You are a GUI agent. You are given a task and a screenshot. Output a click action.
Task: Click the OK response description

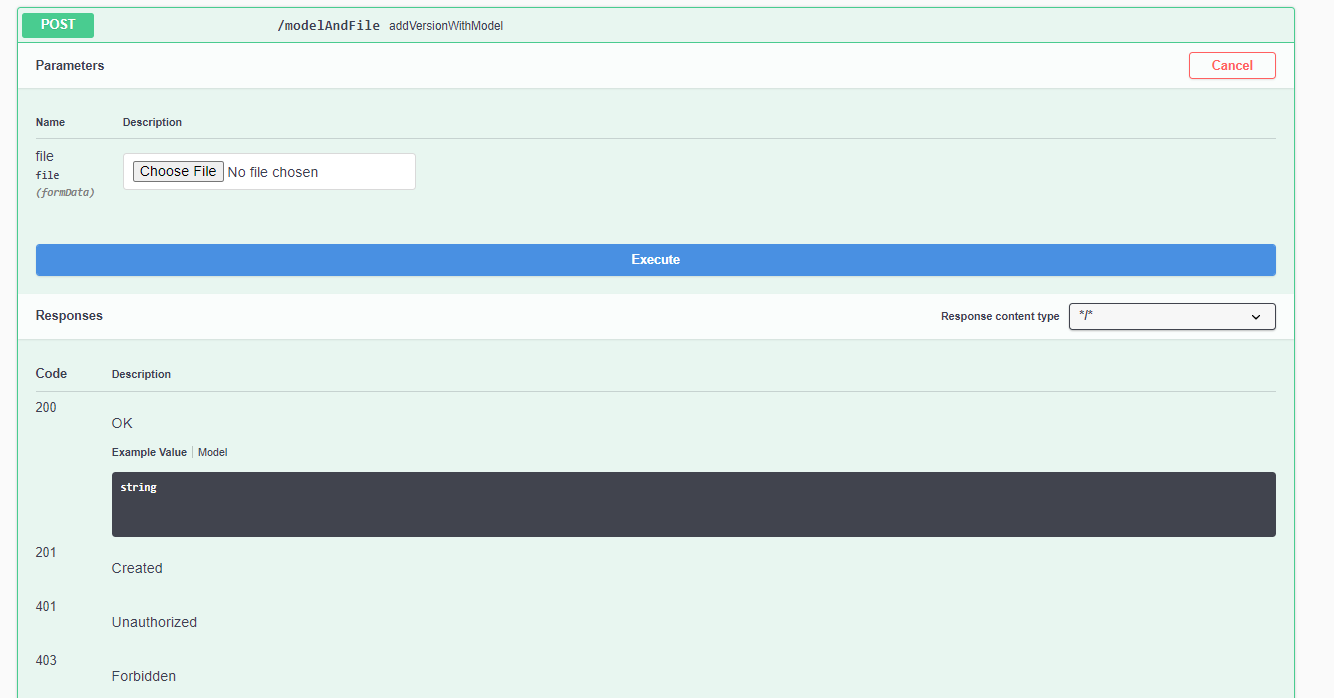[122, 423]
